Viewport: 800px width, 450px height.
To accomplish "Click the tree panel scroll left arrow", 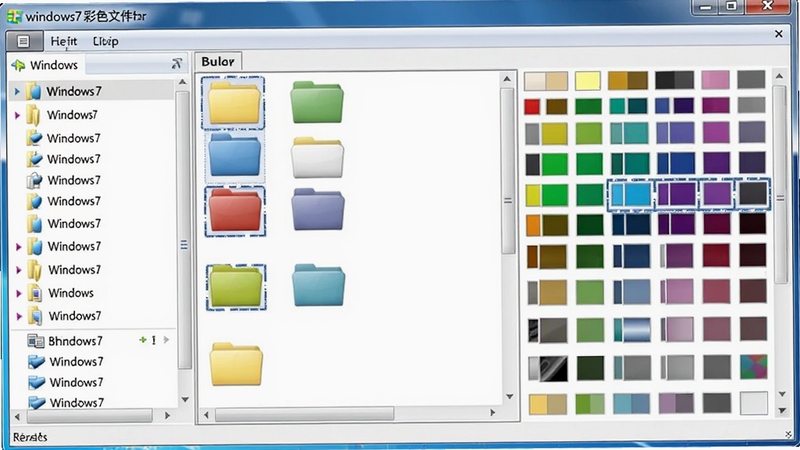I will (x=17, y=416).
